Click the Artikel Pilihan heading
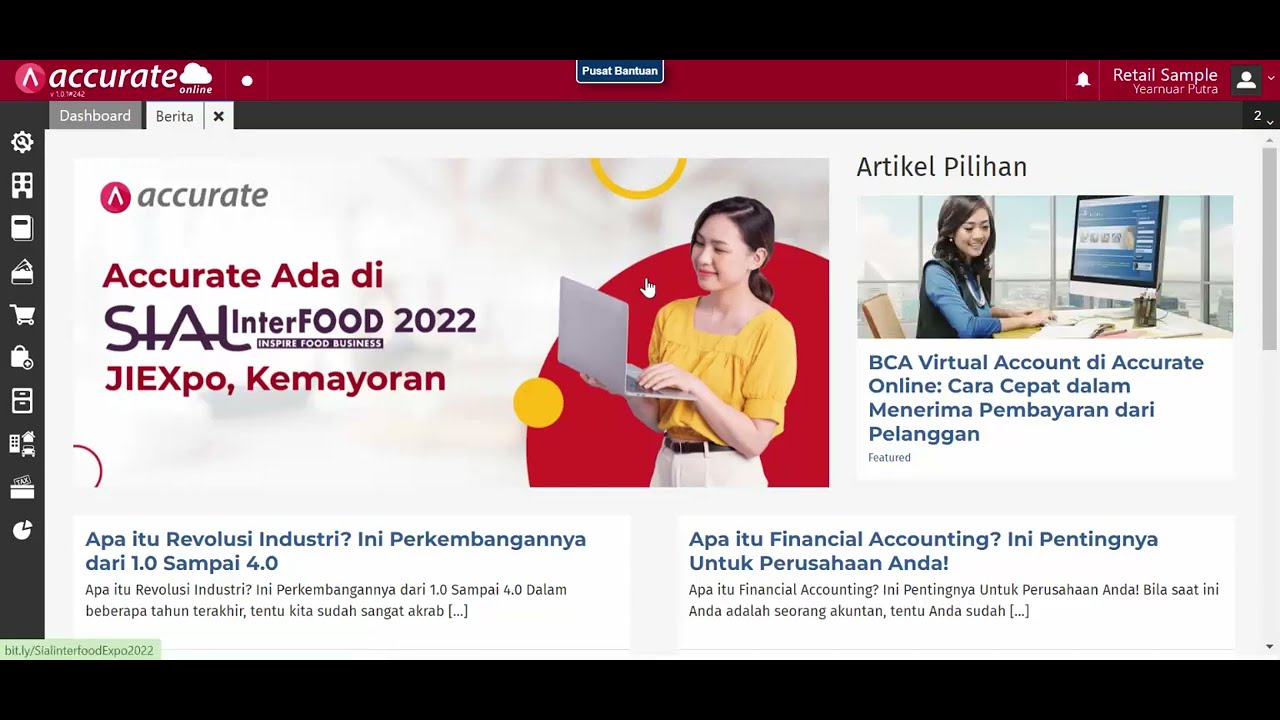1280x720 pixels. [942, 167]
